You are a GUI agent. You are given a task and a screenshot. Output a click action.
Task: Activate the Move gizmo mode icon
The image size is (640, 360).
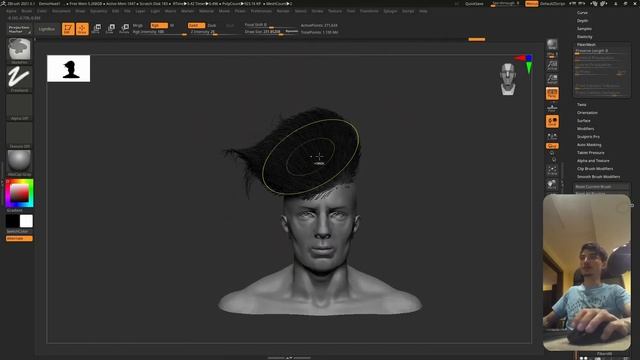click(x=96, y=29)
